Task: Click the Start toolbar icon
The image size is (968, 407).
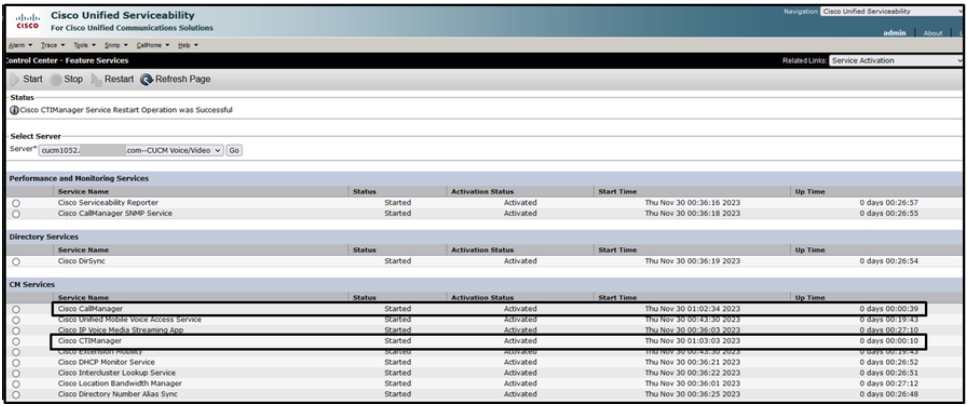Action: 14,79
